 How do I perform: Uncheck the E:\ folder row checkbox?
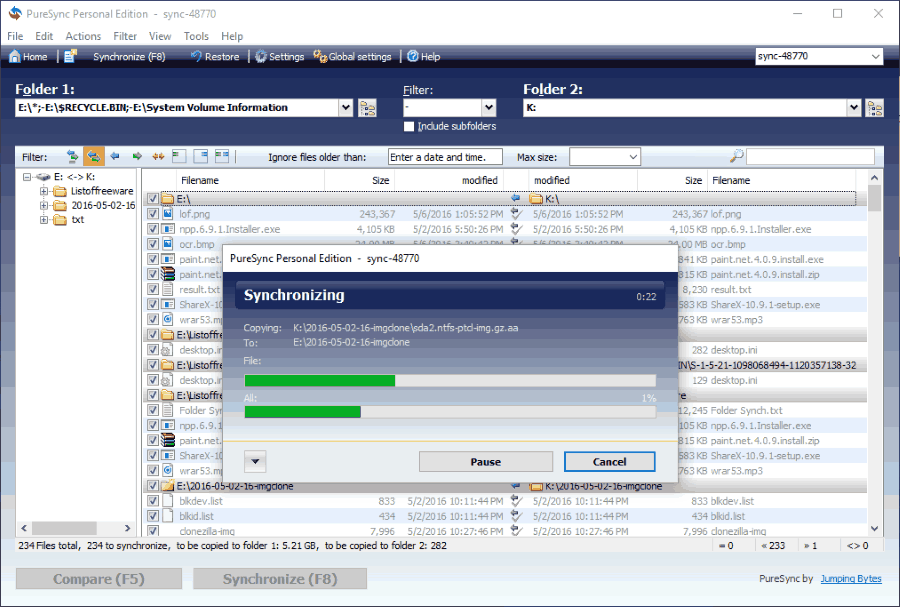pyautogui.click(x=153, y=199)
